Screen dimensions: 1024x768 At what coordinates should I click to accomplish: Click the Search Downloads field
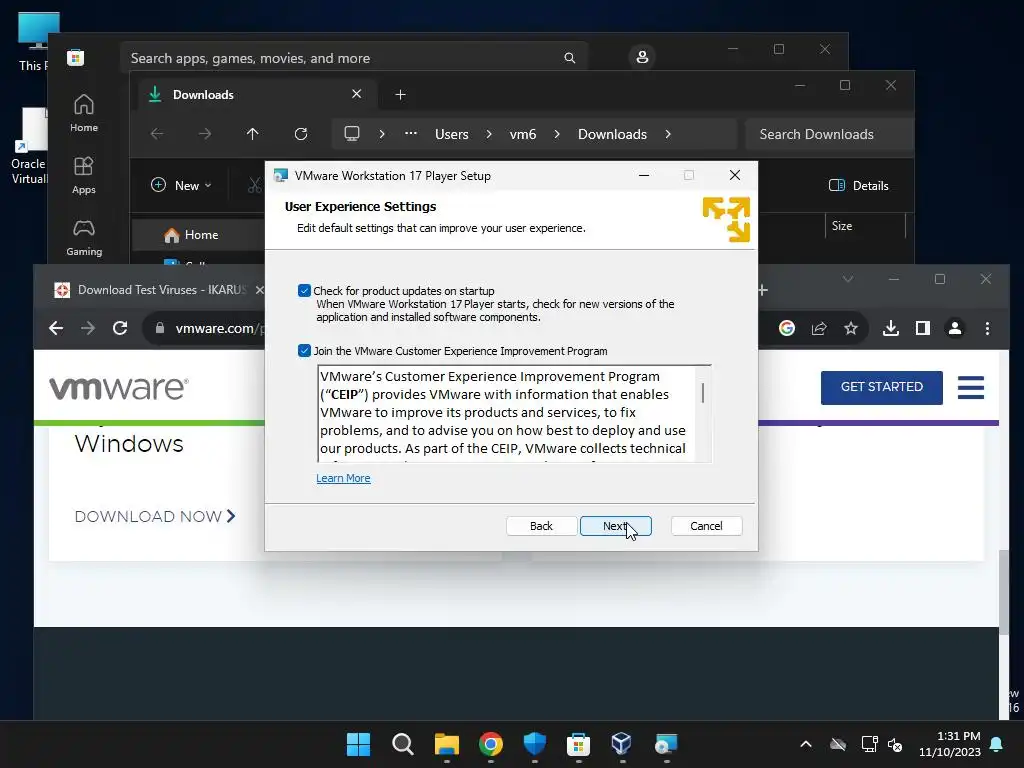click(828, 134)
